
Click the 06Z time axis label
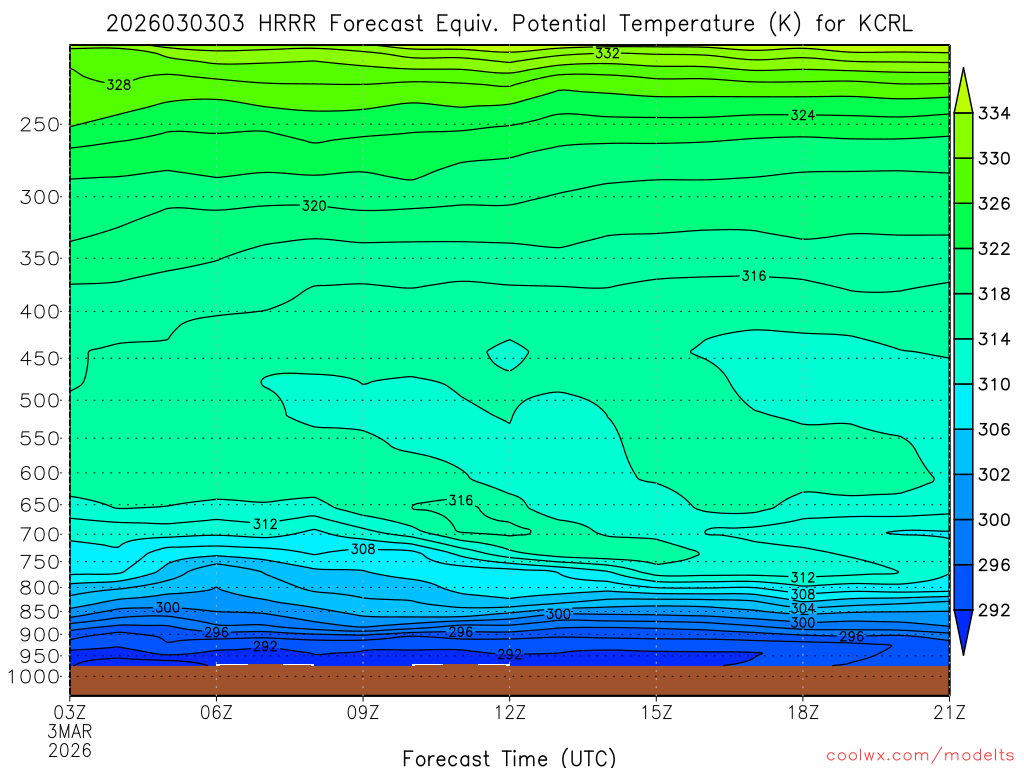[216, 712]
